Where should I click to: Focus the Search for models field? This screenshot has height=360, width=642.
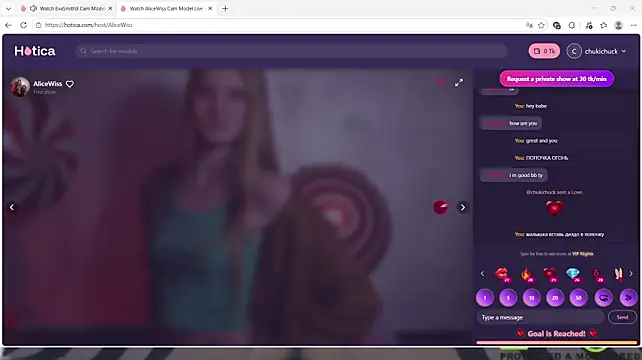[x=292, y=51]
